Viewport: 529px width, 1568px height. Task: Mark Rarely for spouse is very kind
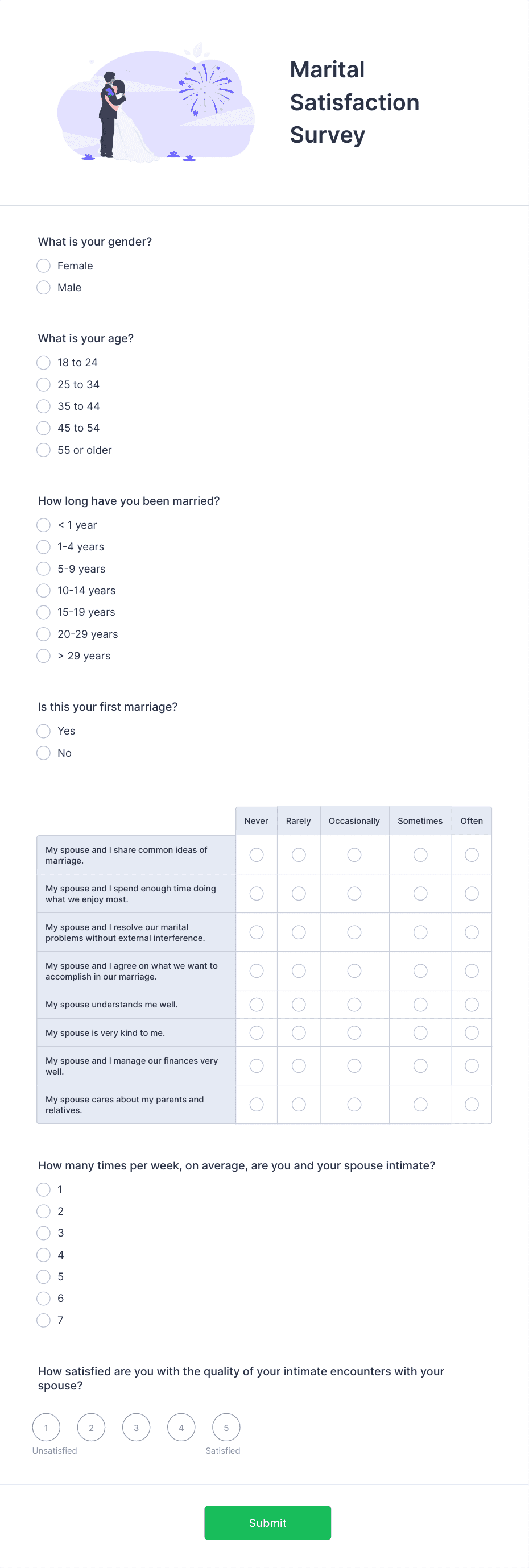[298, 1032]
